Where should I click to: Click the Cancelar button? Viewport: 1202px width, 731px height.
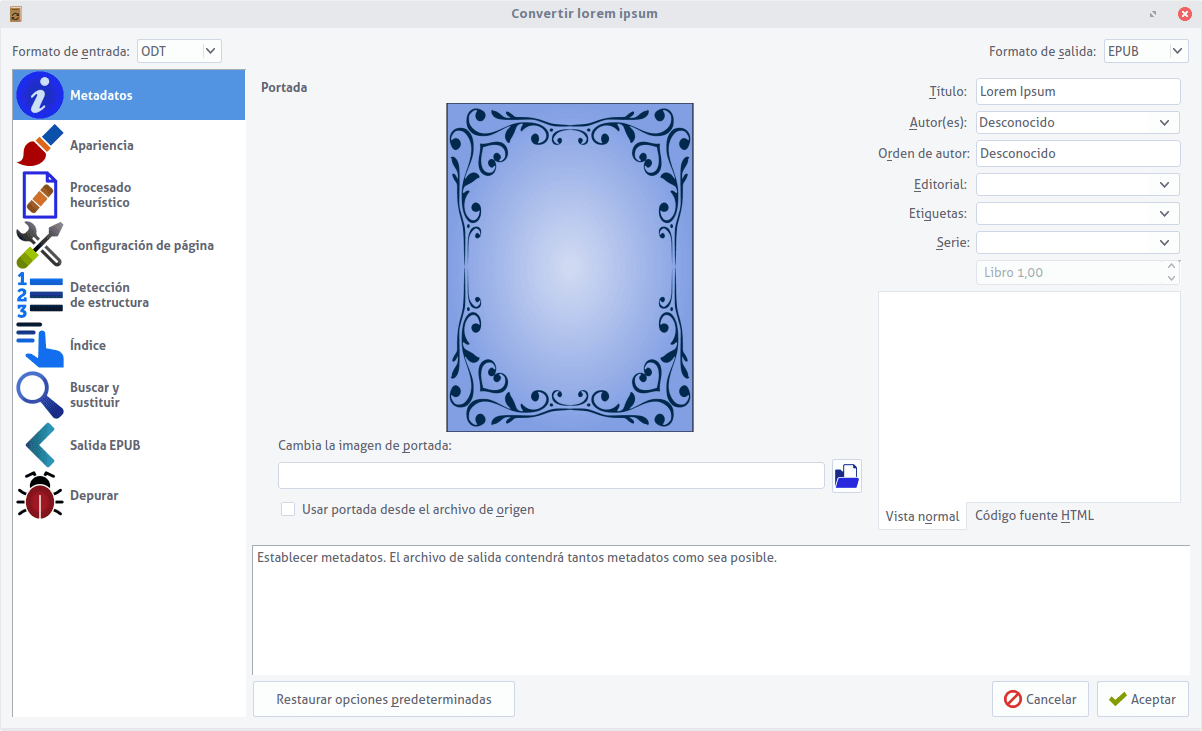pyautogui.click(x=1040, y=699)
